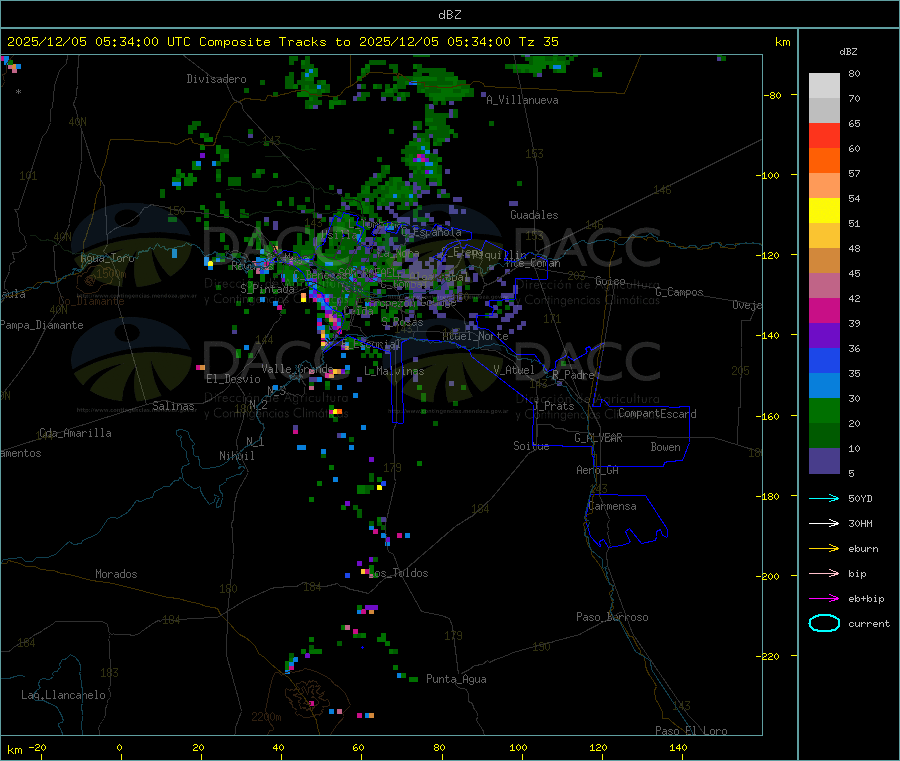Click the L_Malvinas map label
This screenshot has height=761, width=900.
(x=394, y=371)
